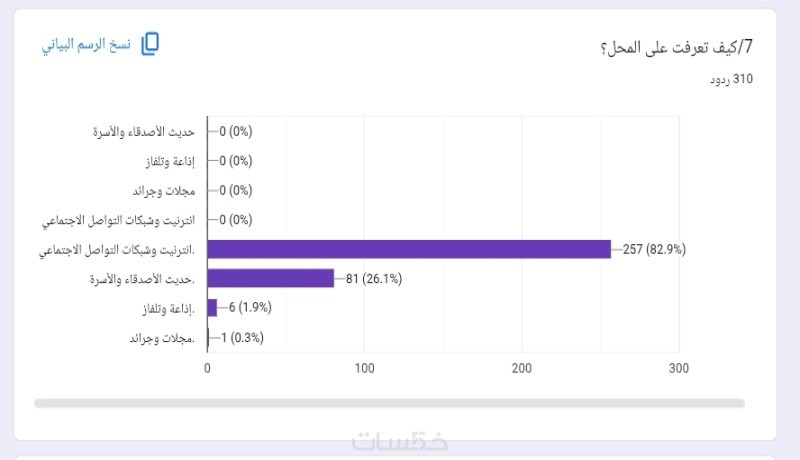Click the top مجلات وجرائد label with 0%
800x460 pixels.
[164, 191]
